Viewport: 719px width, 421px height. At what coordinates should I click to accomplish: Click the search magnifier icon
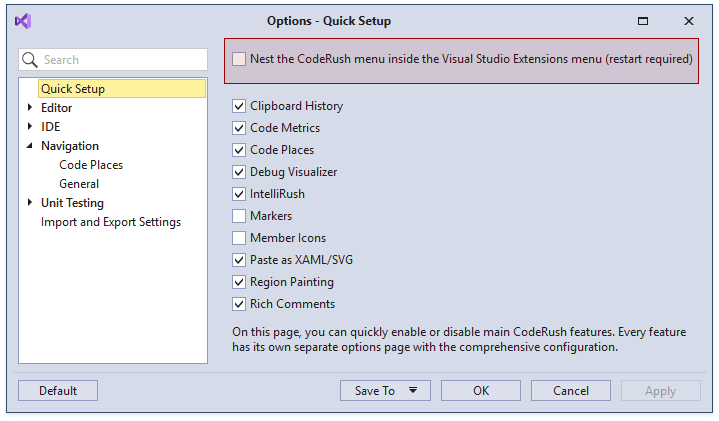click(x=30, y=60)
